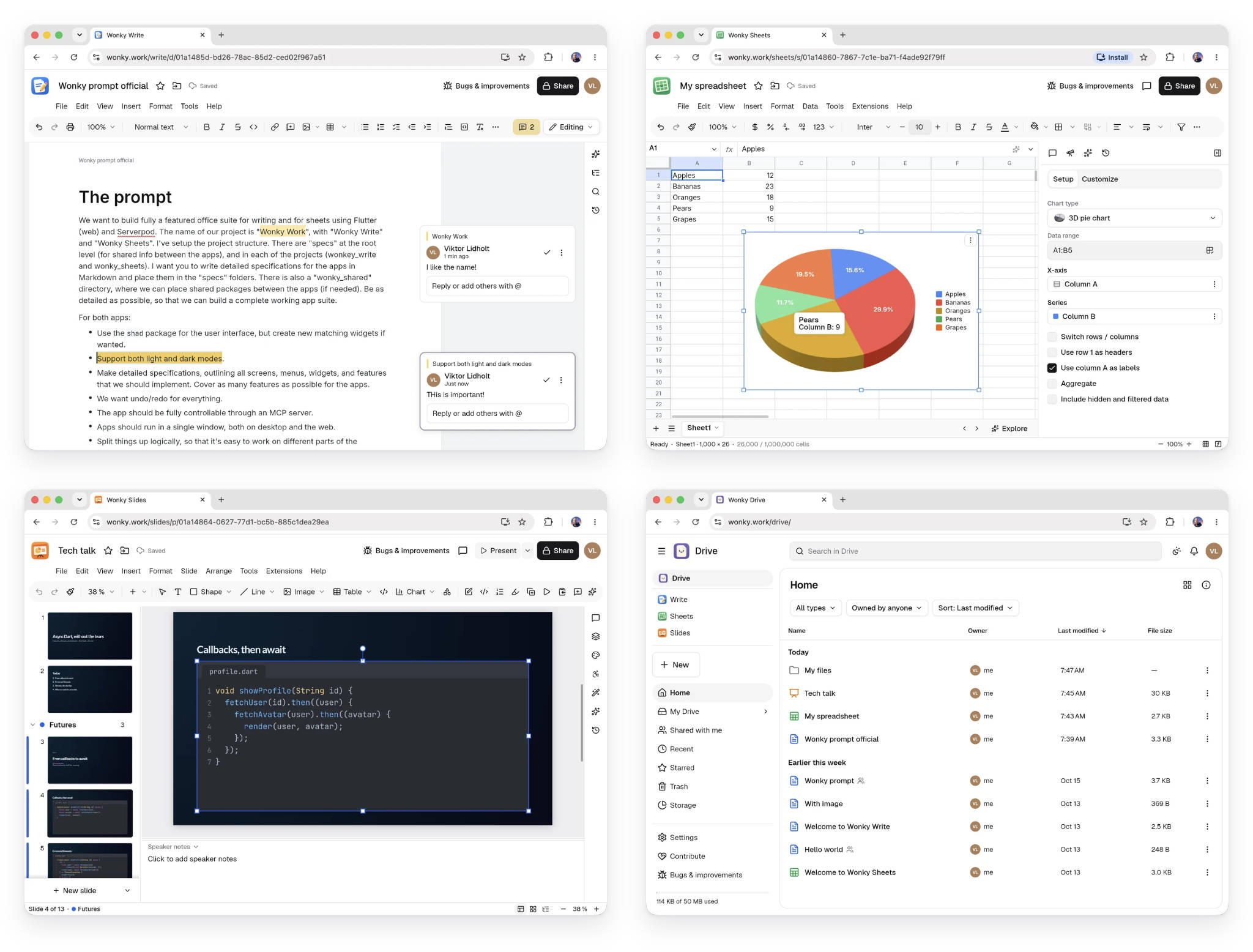Enable Include hidden and filtered data checkbox

[1052, 400]
